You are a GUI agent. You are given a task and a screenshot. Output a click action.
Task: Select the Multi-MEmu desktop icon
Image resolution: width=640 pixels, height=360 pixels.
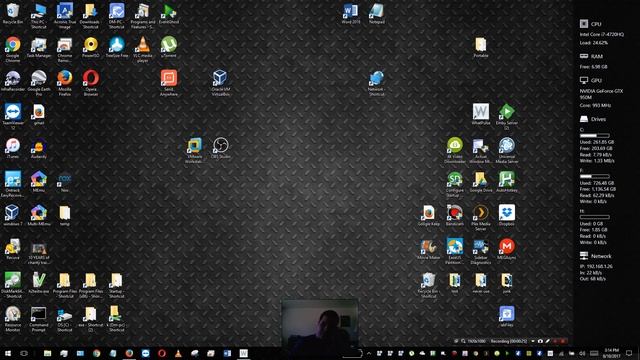39,216
